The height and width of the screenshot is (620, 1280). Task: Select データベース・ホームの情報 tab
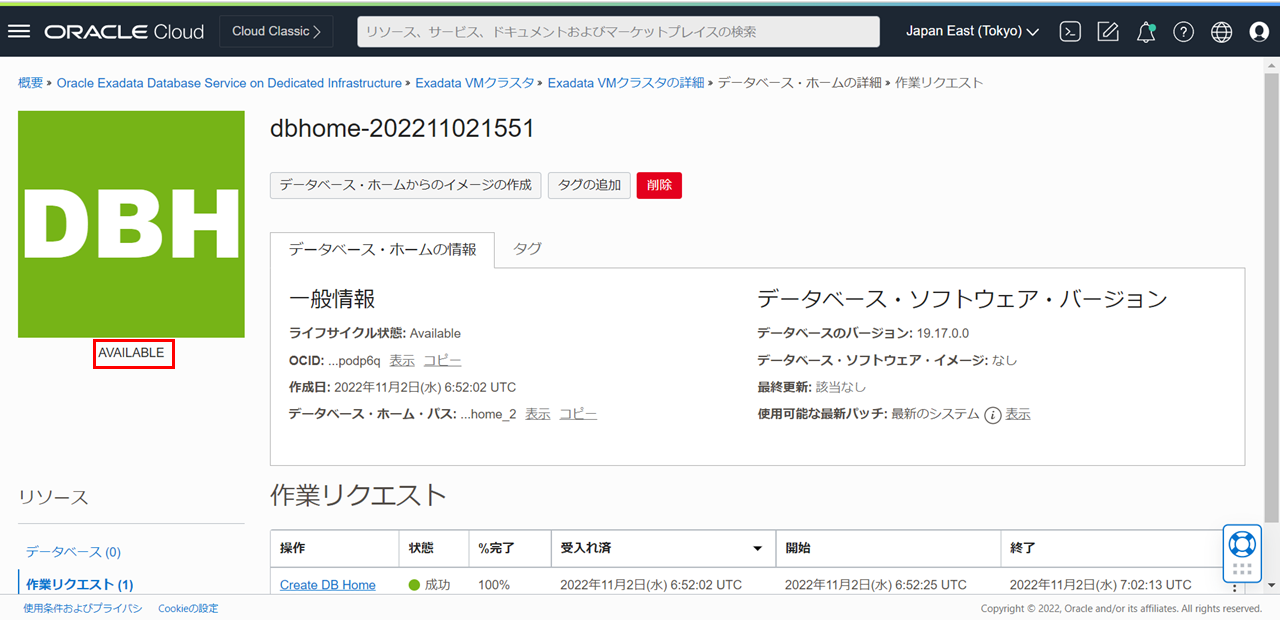(382, 250)
